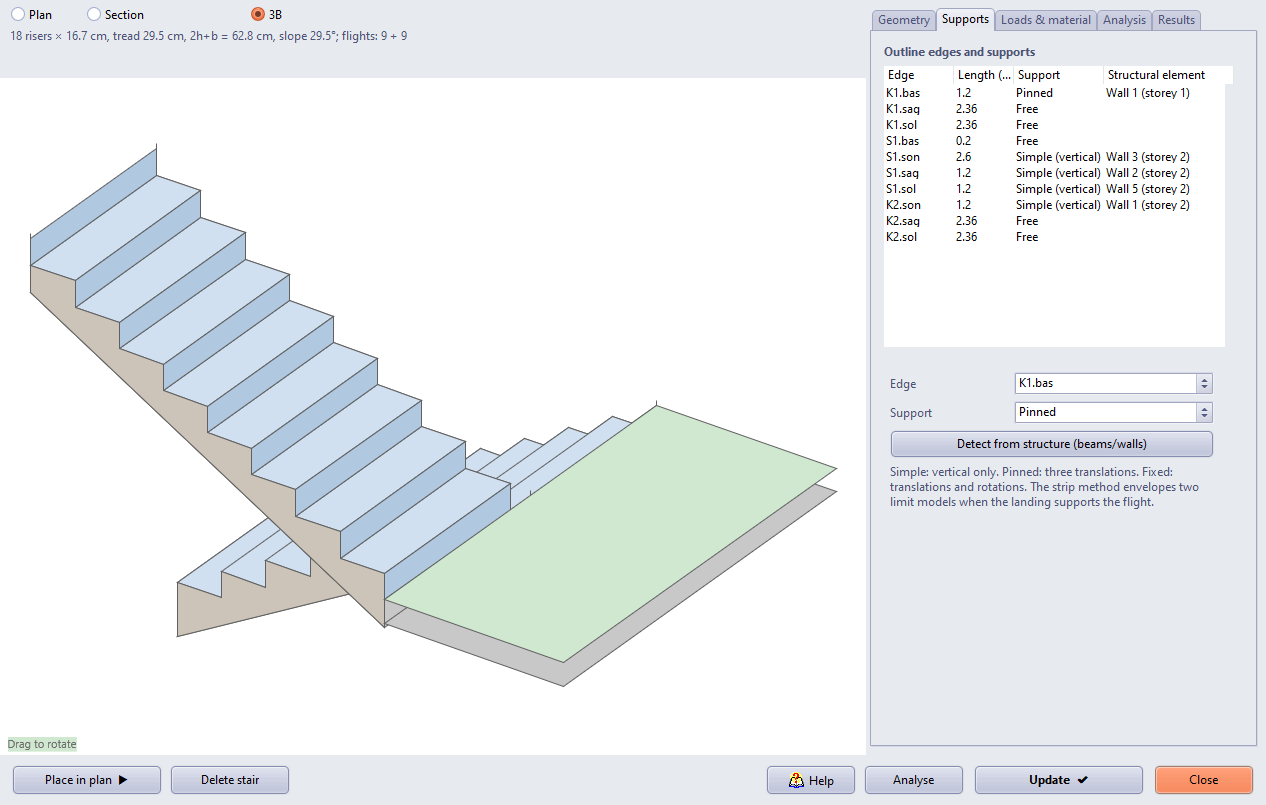
Task: Click the green landing in 3D view
Action: (x=610, y=530)
